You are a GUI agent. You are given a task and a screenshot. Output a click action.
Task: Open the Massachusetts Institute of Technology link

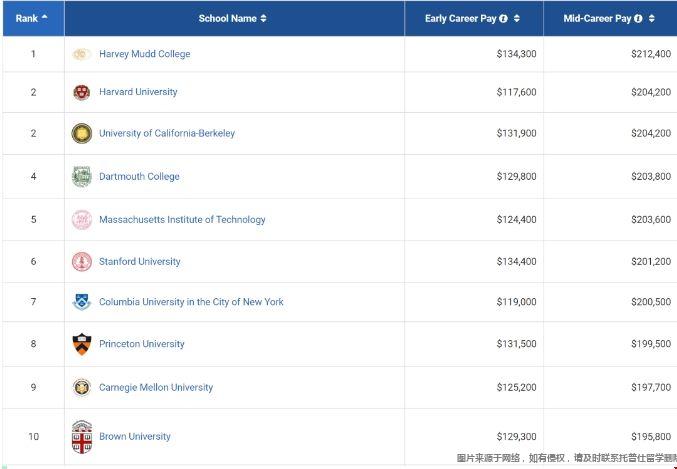(x=182, y=220)
